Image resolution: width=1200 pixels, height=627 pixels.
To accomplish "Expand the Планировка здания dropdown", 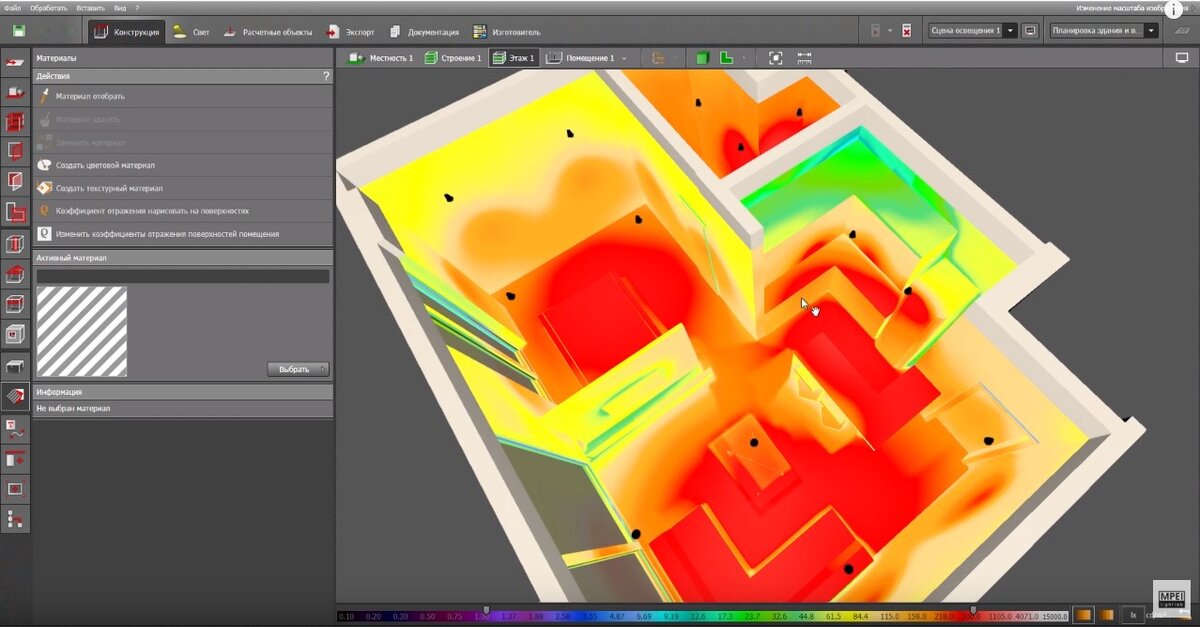I will [x=1152, y=31].
